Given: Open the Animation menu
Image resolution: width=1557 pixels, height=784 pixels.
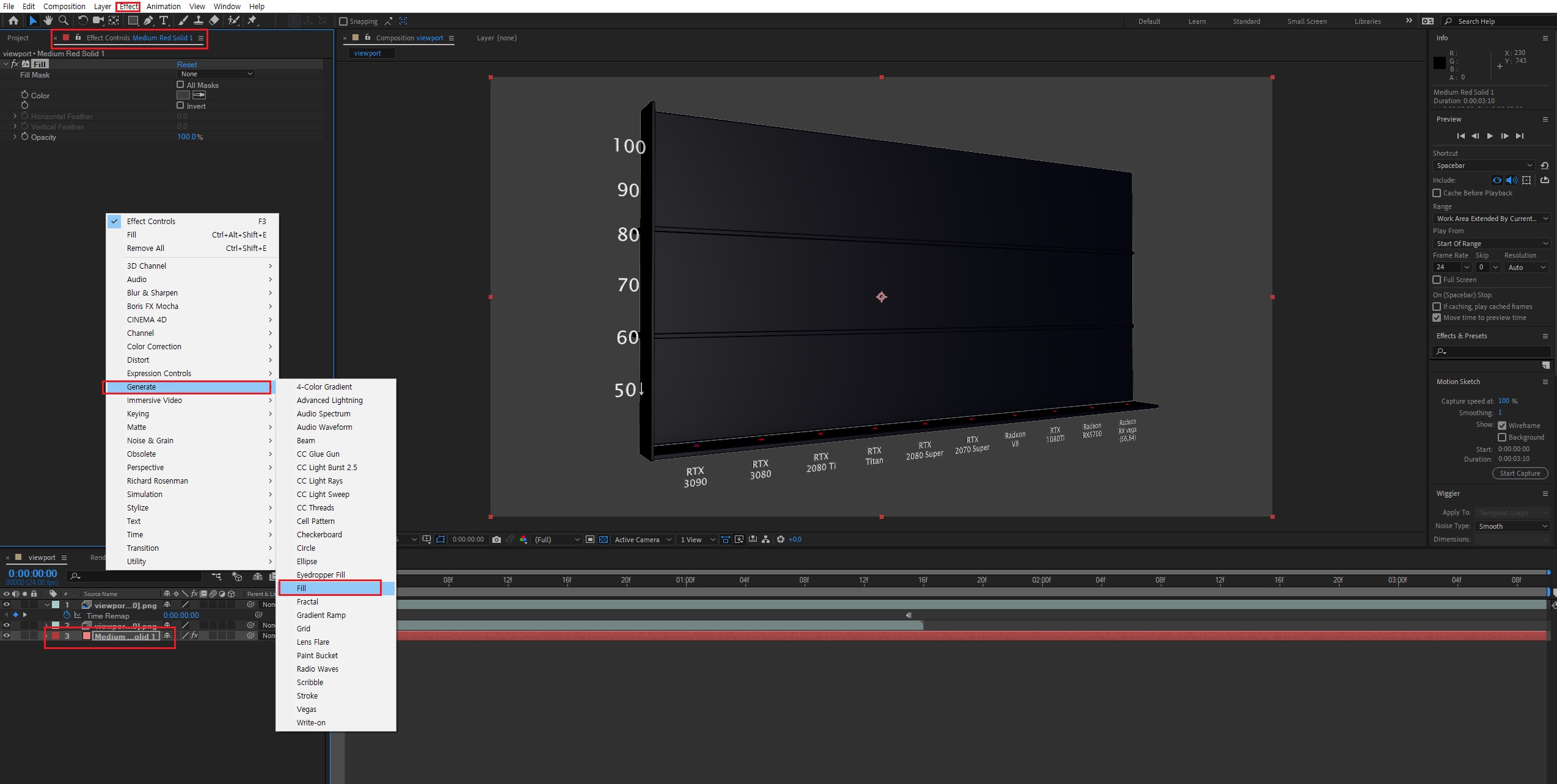Looking at the screenshot, I should 163,6.
